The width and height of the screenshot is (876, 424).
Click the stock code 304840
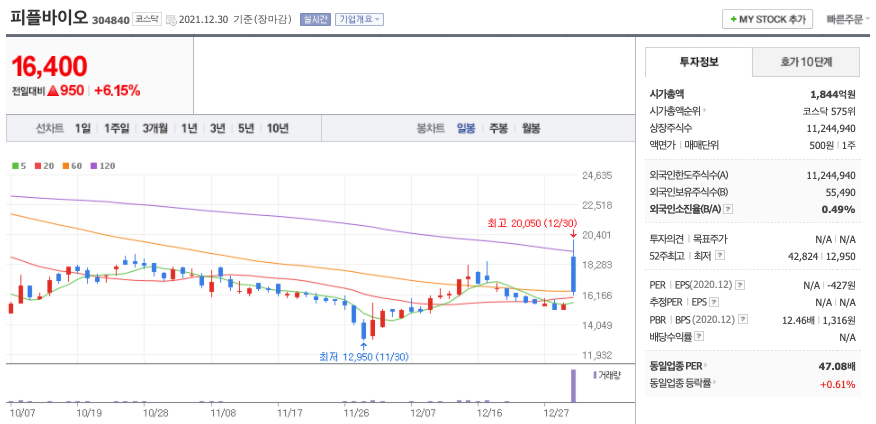[x=112, y=21]
